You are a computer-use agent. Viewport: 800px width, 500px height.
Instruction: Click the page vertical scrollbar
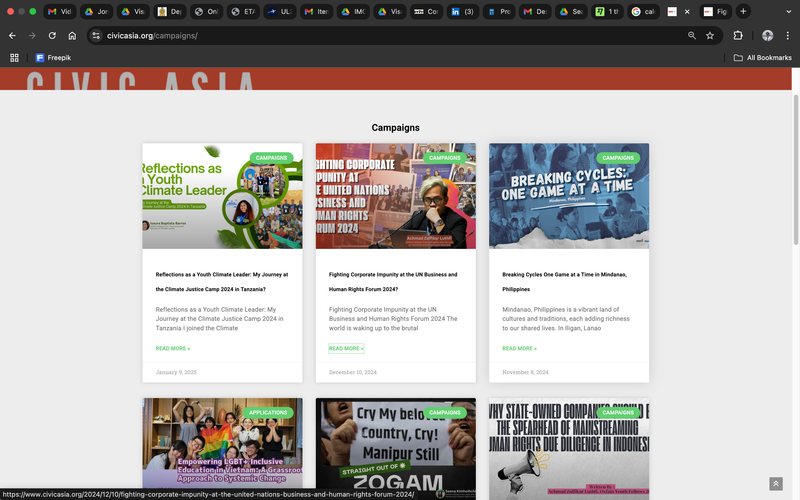(x=796, y=168)
